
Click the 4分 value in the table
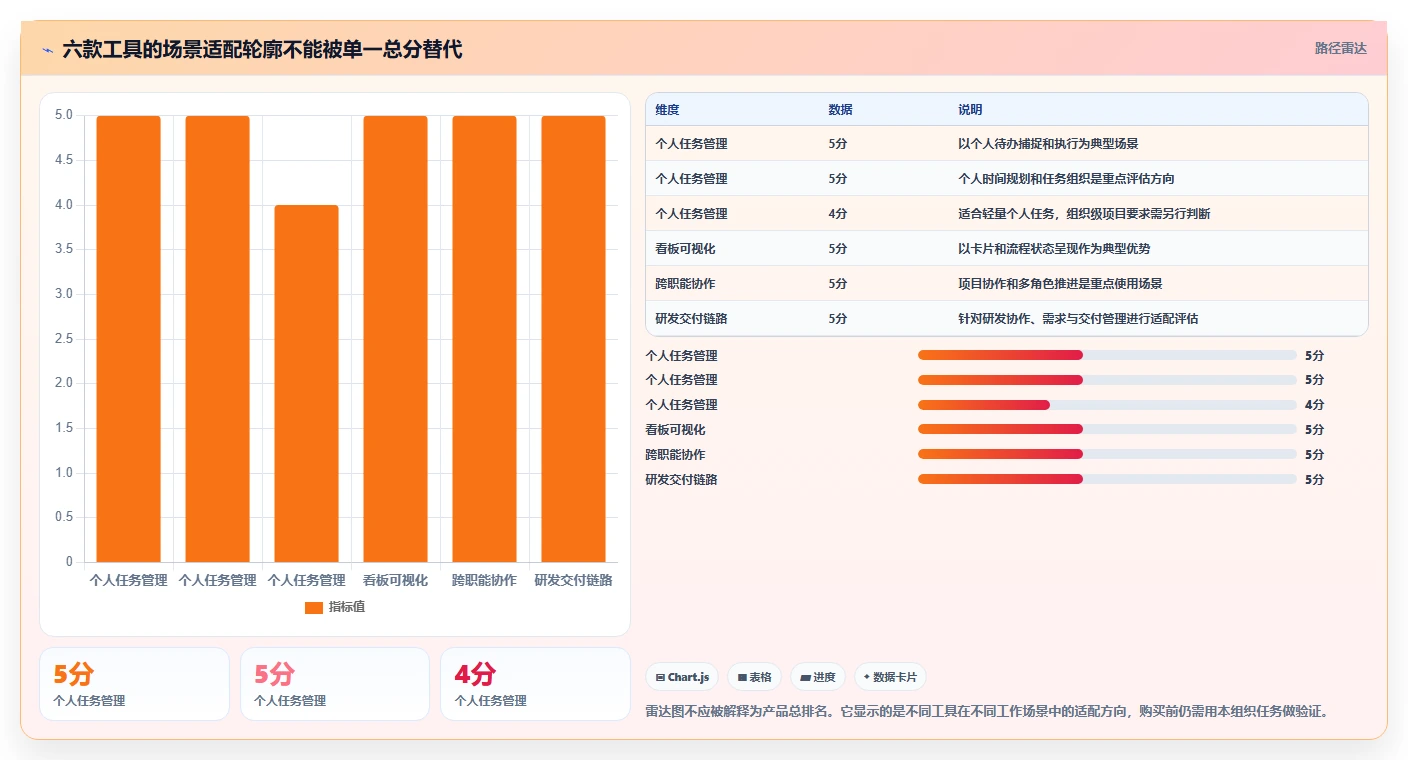[x=838, y=214]
